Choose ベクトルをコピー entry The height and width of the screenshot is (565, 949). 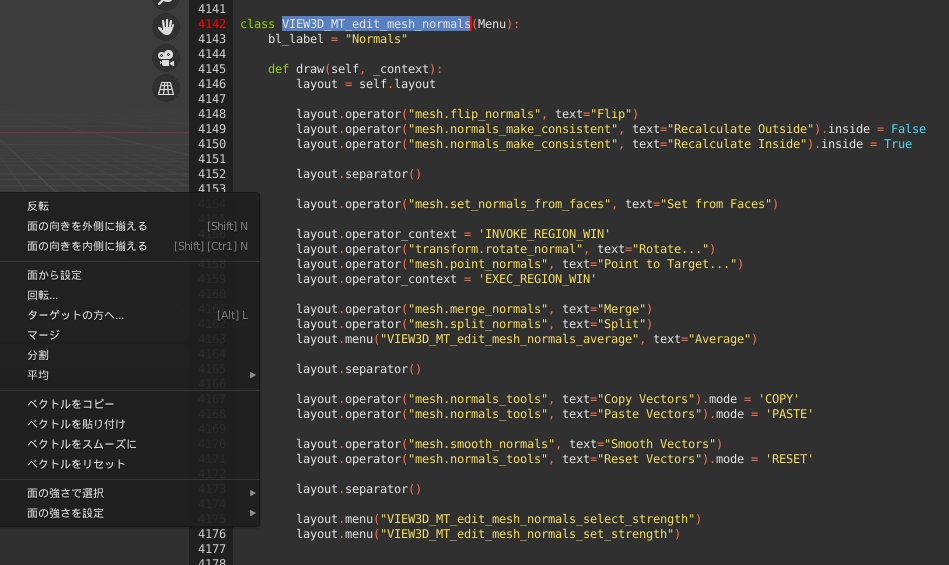130,404
